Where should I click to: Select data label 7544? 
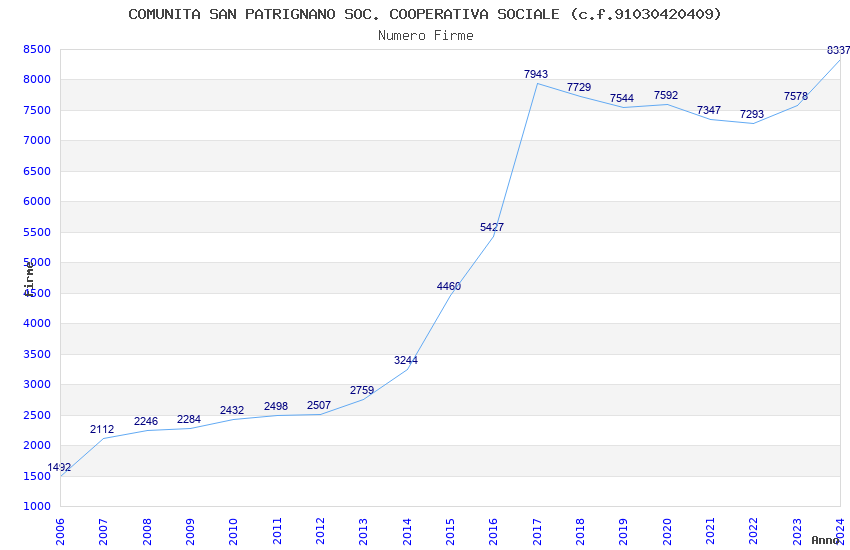622,98
